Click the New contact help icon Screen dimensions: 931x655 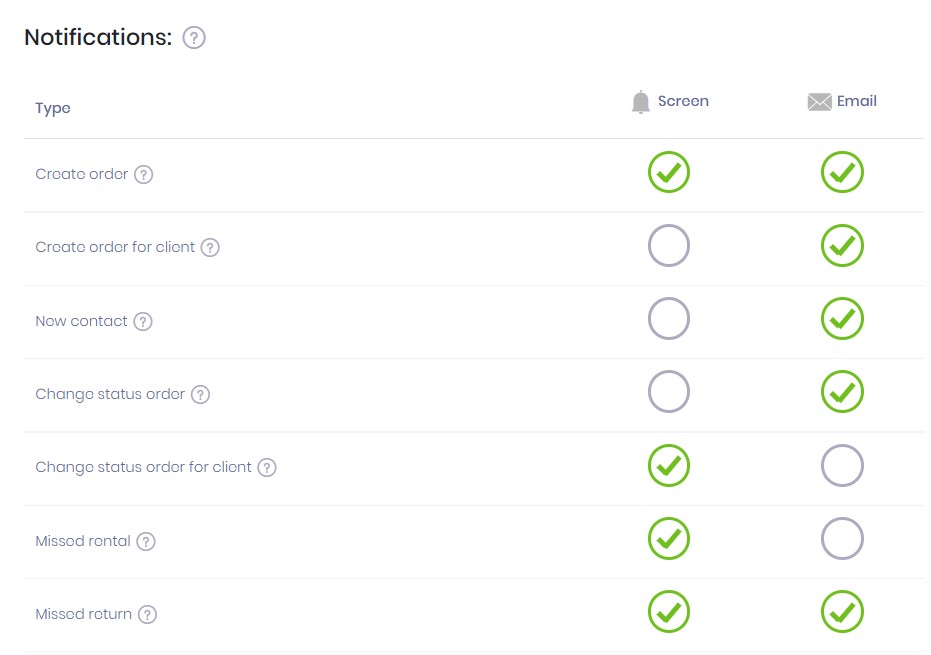tap(143, 322)
